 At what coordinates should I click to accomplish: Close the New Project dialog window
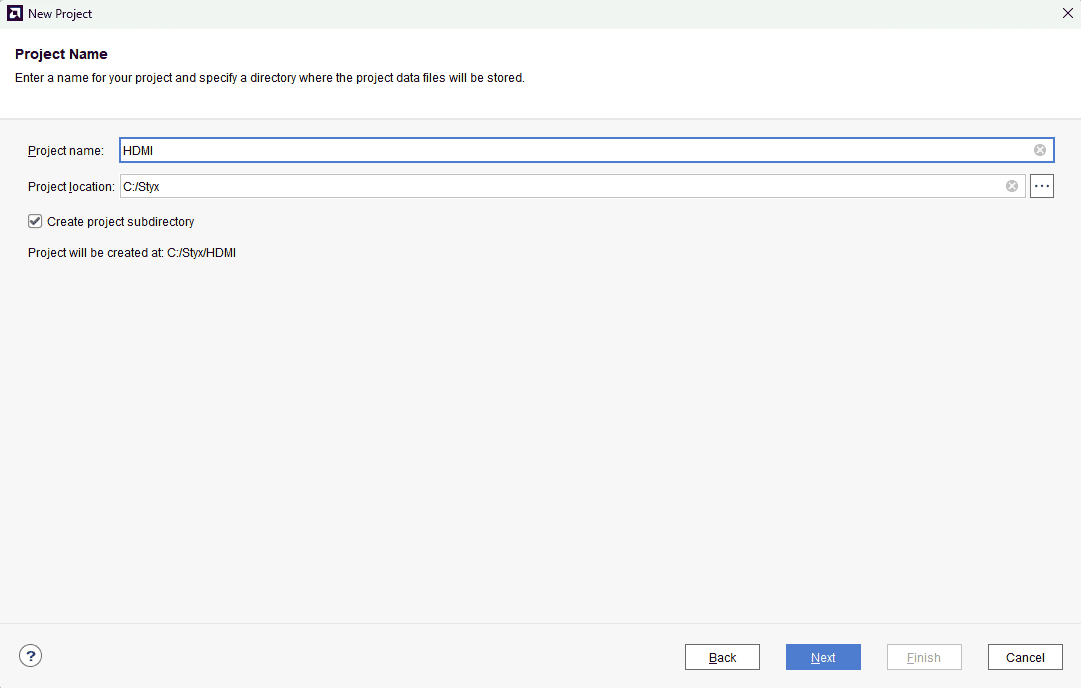coord(1067,14)
